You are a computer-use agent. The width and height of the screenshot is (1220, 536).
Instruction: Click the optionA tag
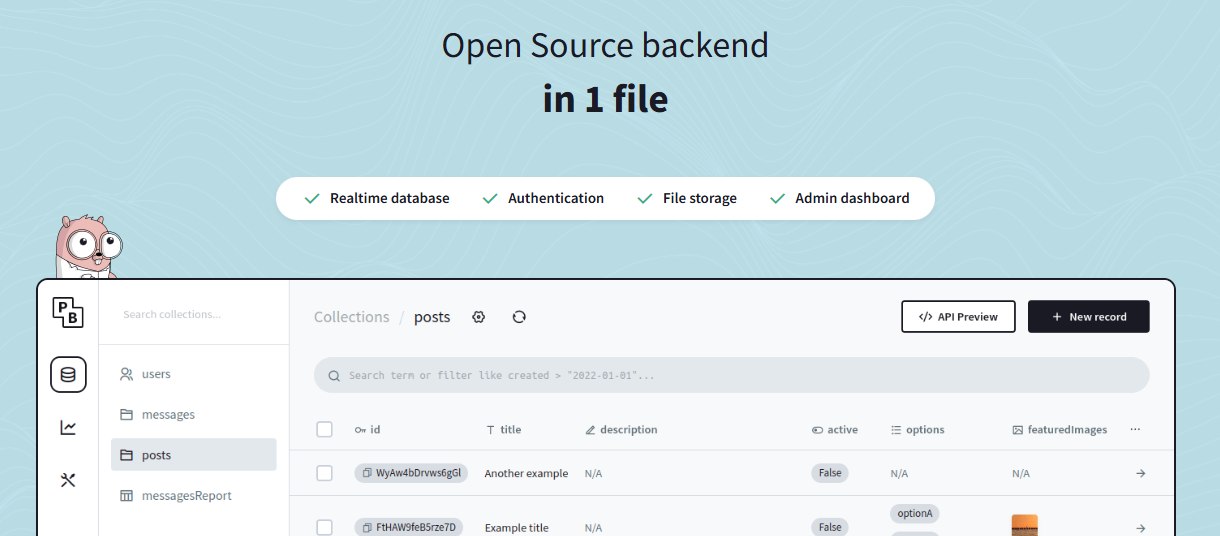coord(914,513)
